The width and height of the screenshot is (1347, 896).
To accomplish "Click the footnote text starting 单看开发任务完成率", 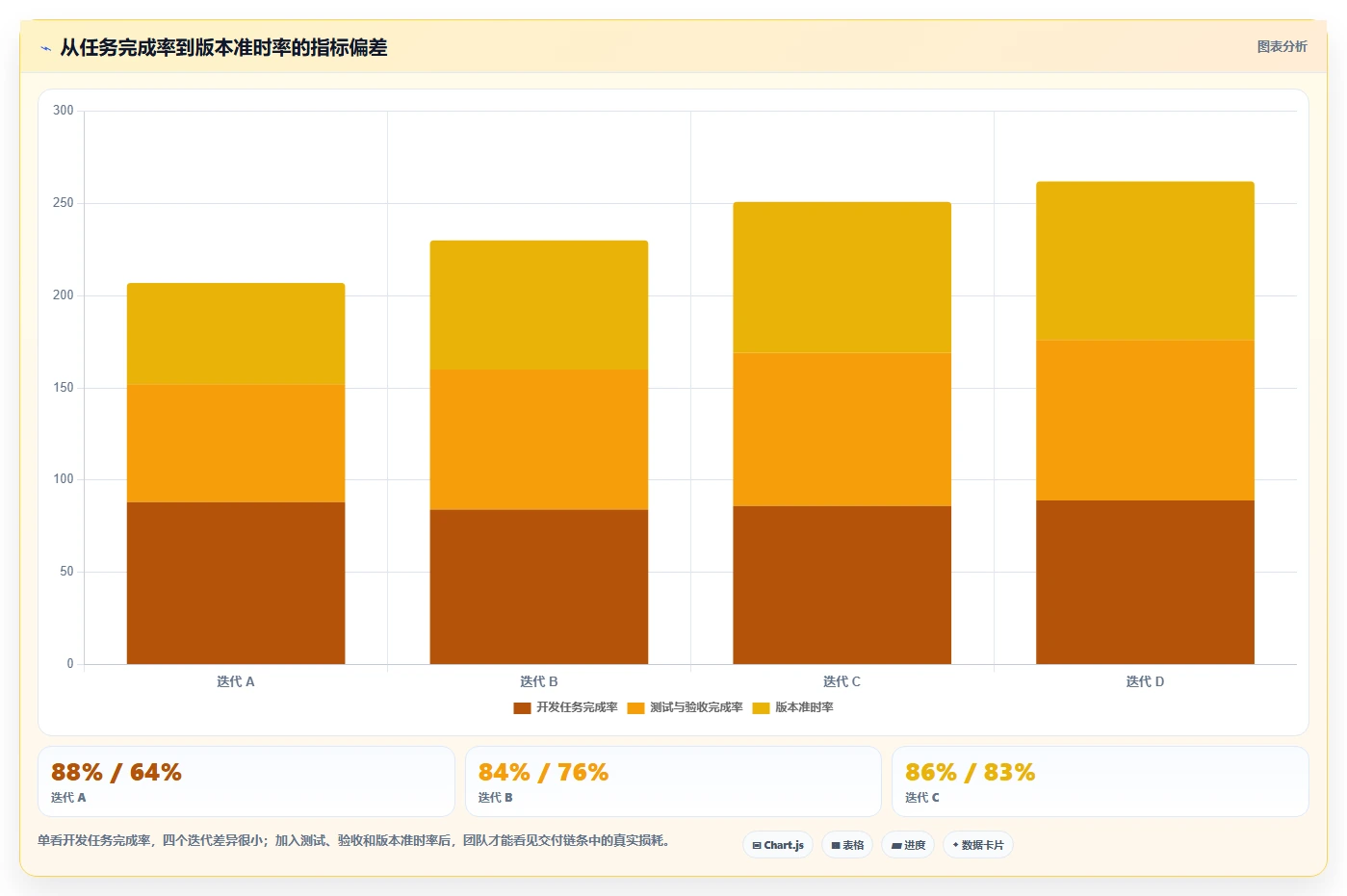I will 354,840.
